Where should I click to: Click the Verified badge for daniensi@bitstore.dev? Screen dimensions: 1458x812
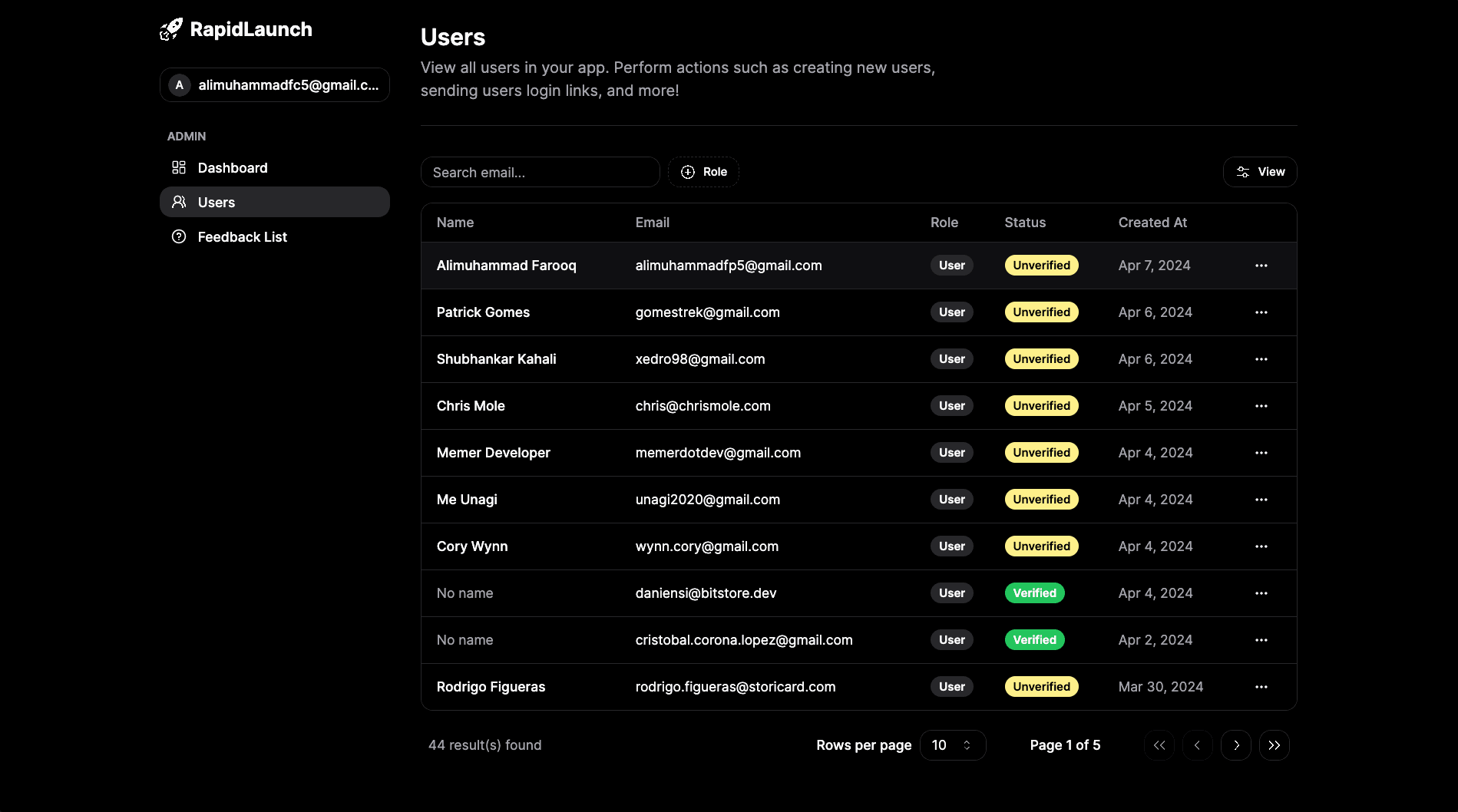1034,592
